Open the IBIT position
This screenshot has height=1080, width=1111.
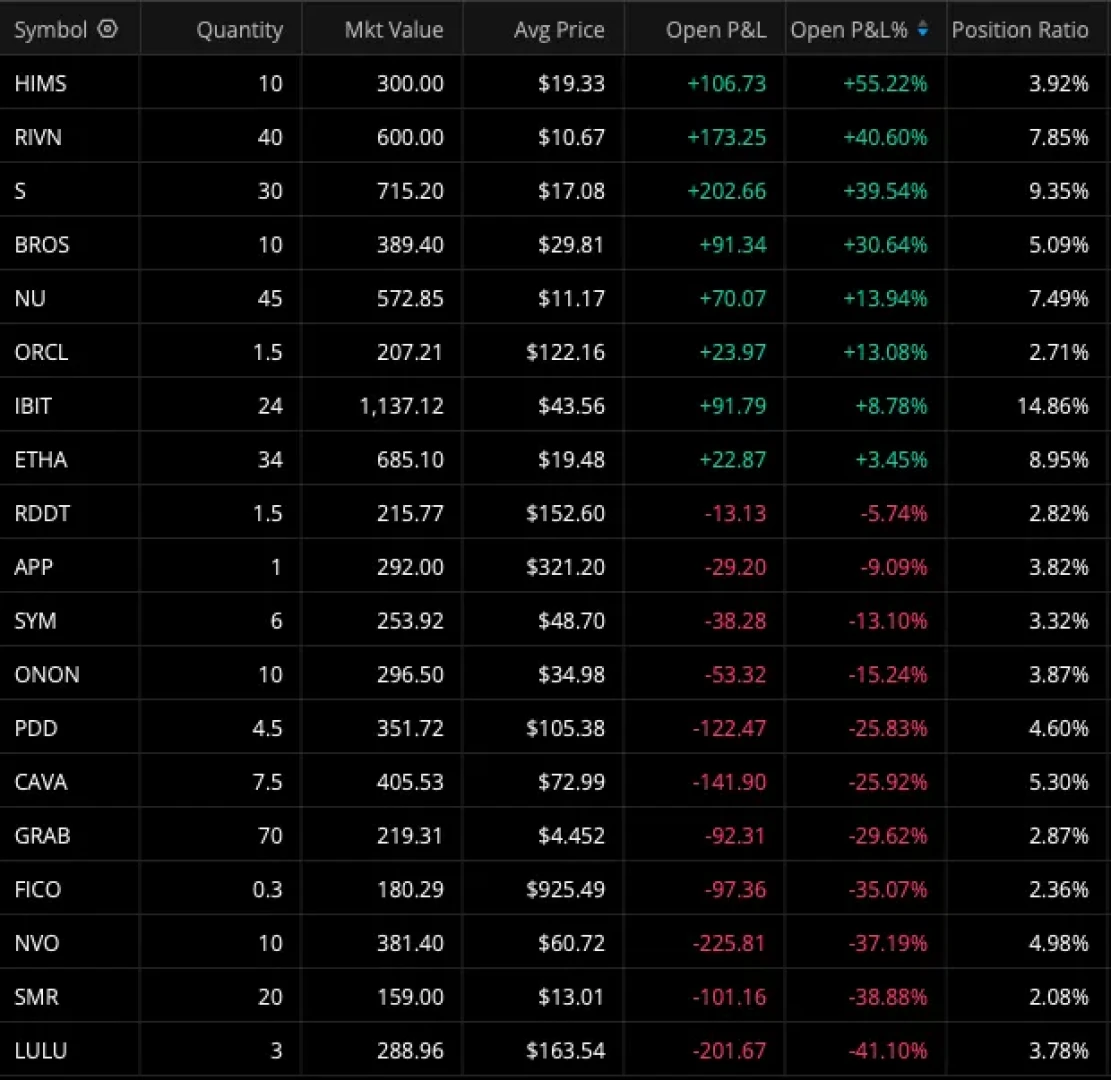tap(33, 406)
